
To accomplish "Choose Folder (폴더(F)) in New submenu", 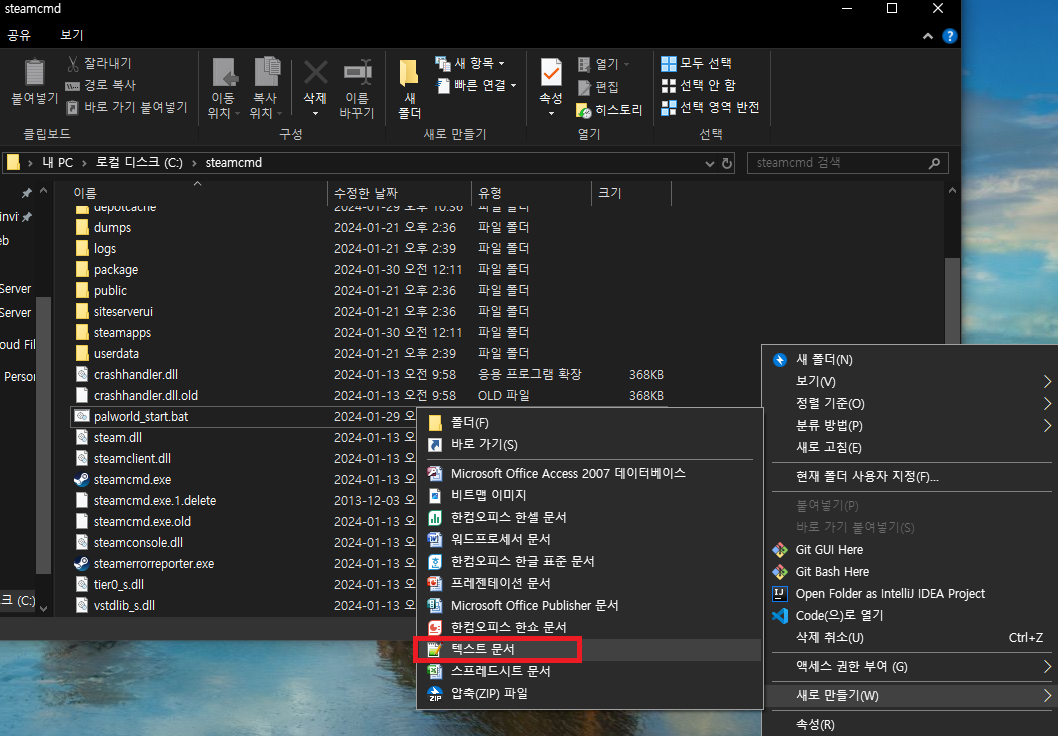I will coord(590,423).
